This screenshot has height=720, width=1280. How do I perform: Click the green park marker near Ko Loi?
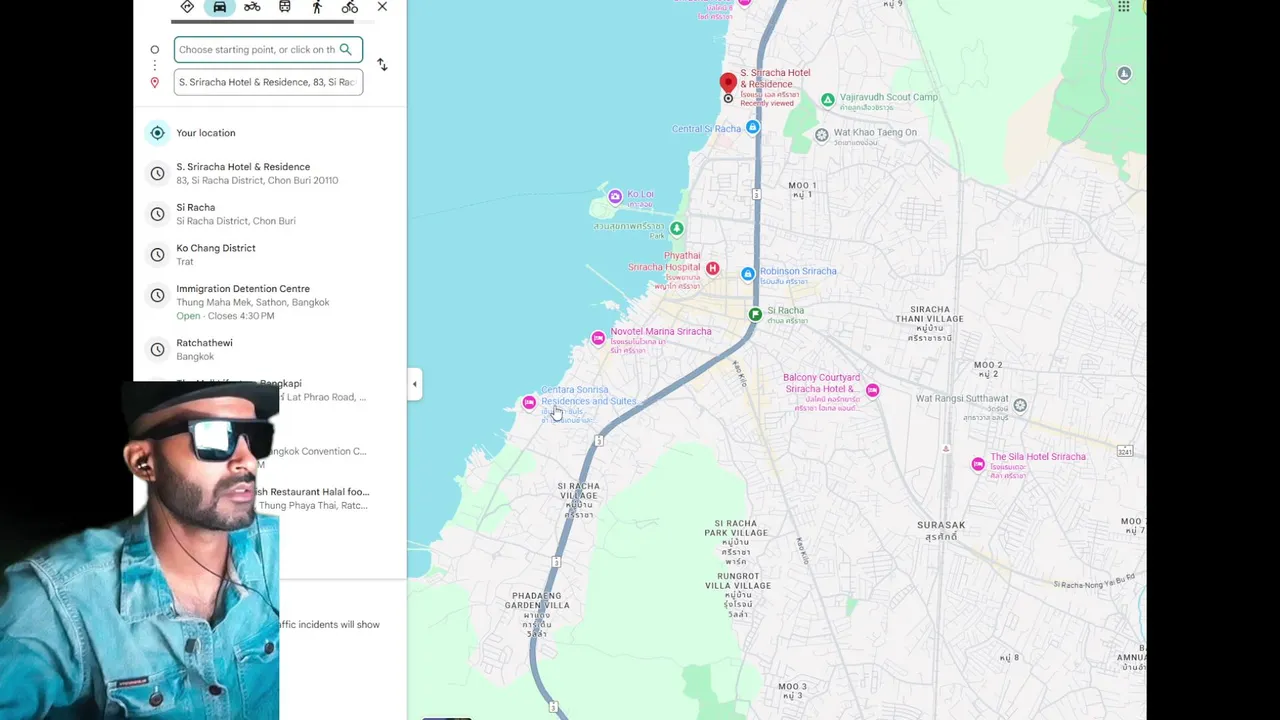(677, 229)
